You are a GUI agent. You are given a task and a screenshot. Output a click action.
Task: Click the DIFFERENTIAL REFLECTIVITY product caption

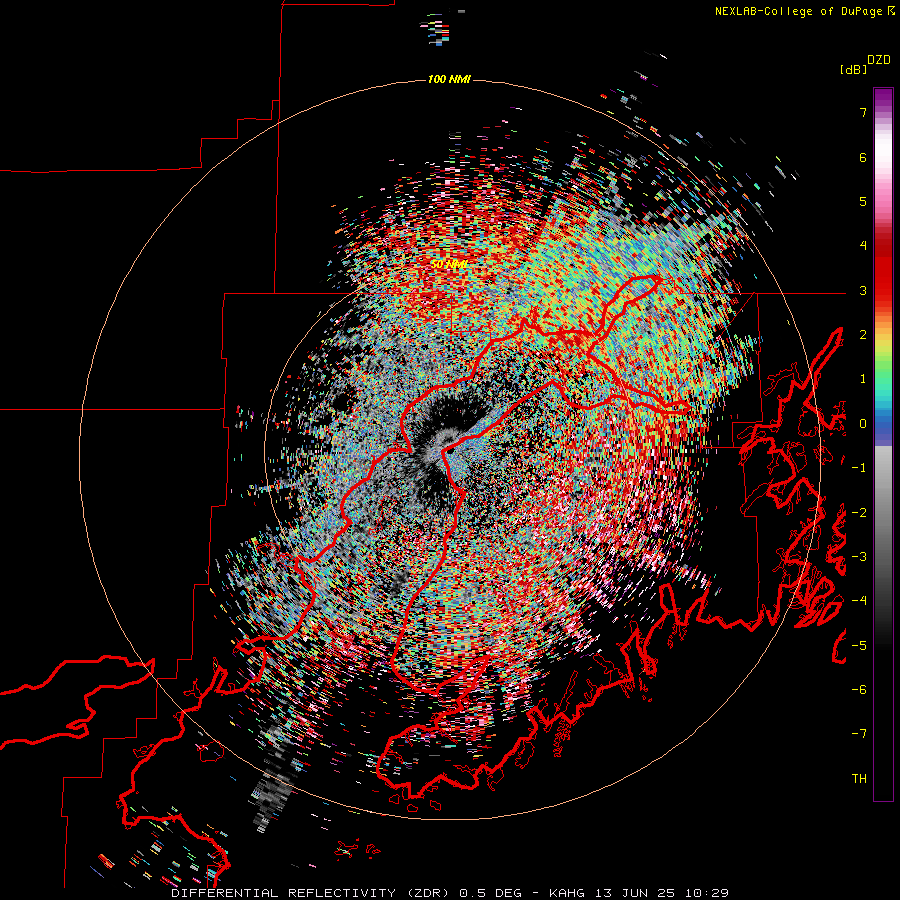click(x=450, y=893)
